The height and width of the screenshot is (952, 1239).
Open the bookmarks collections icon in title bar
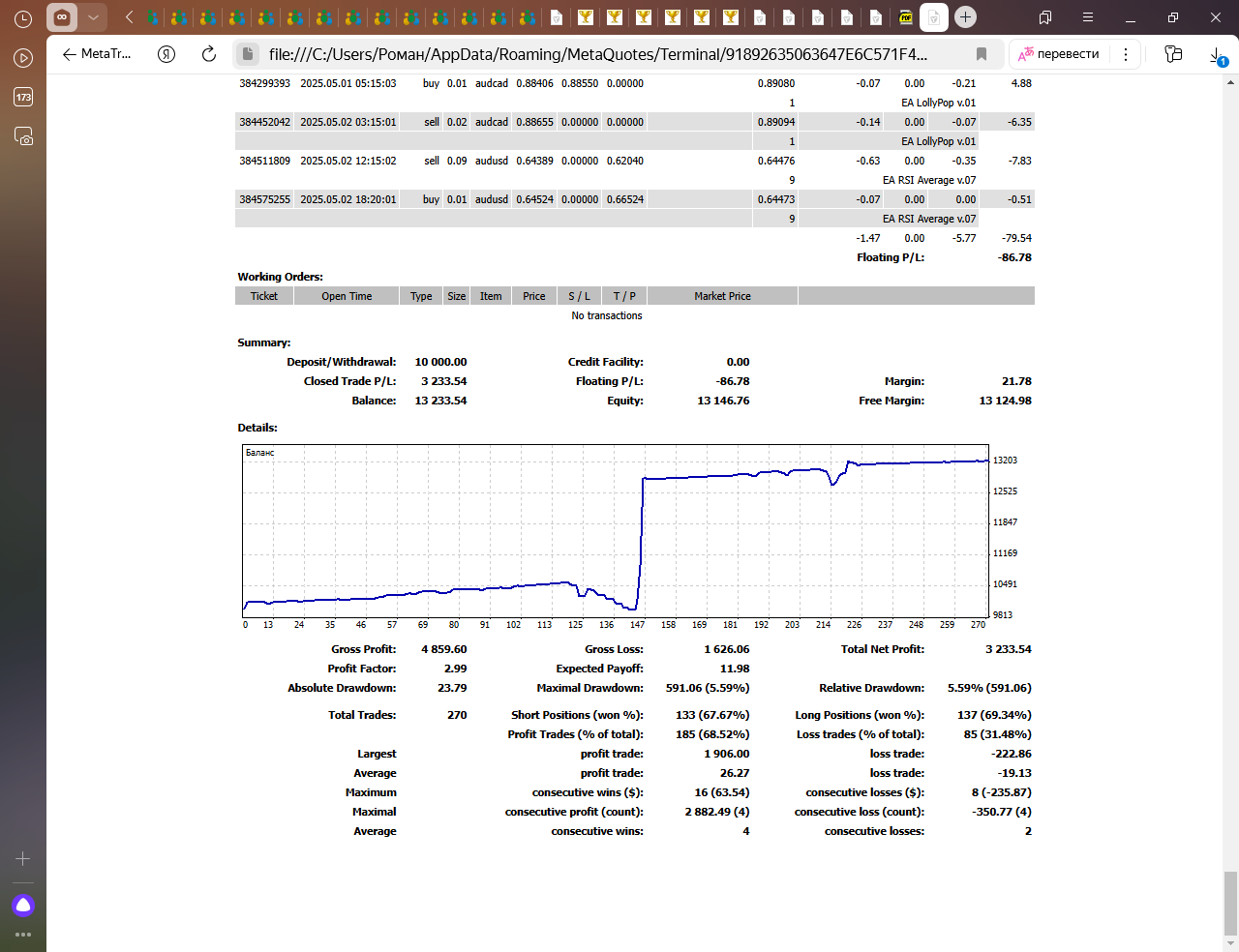(1045, 17)
